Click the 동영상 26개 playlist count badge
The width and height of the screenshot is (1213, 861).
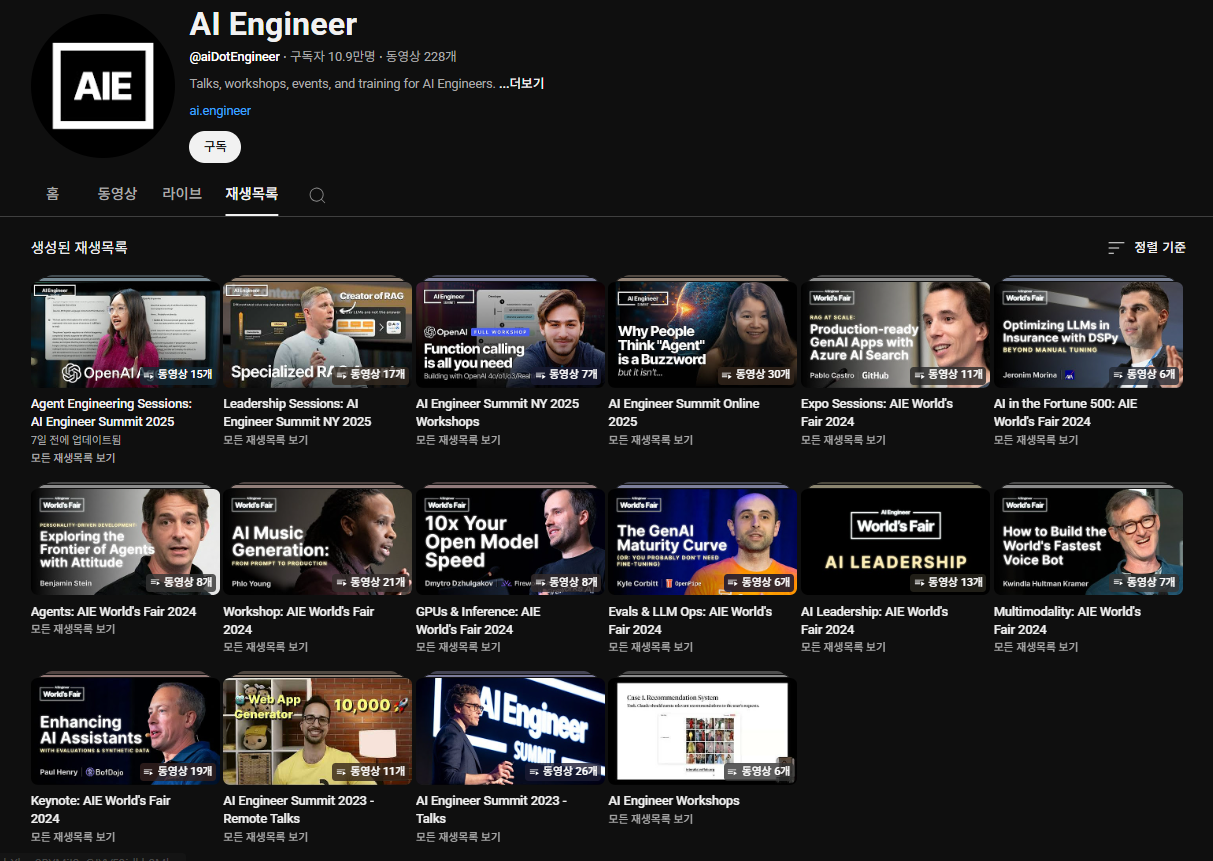point(563,771)
